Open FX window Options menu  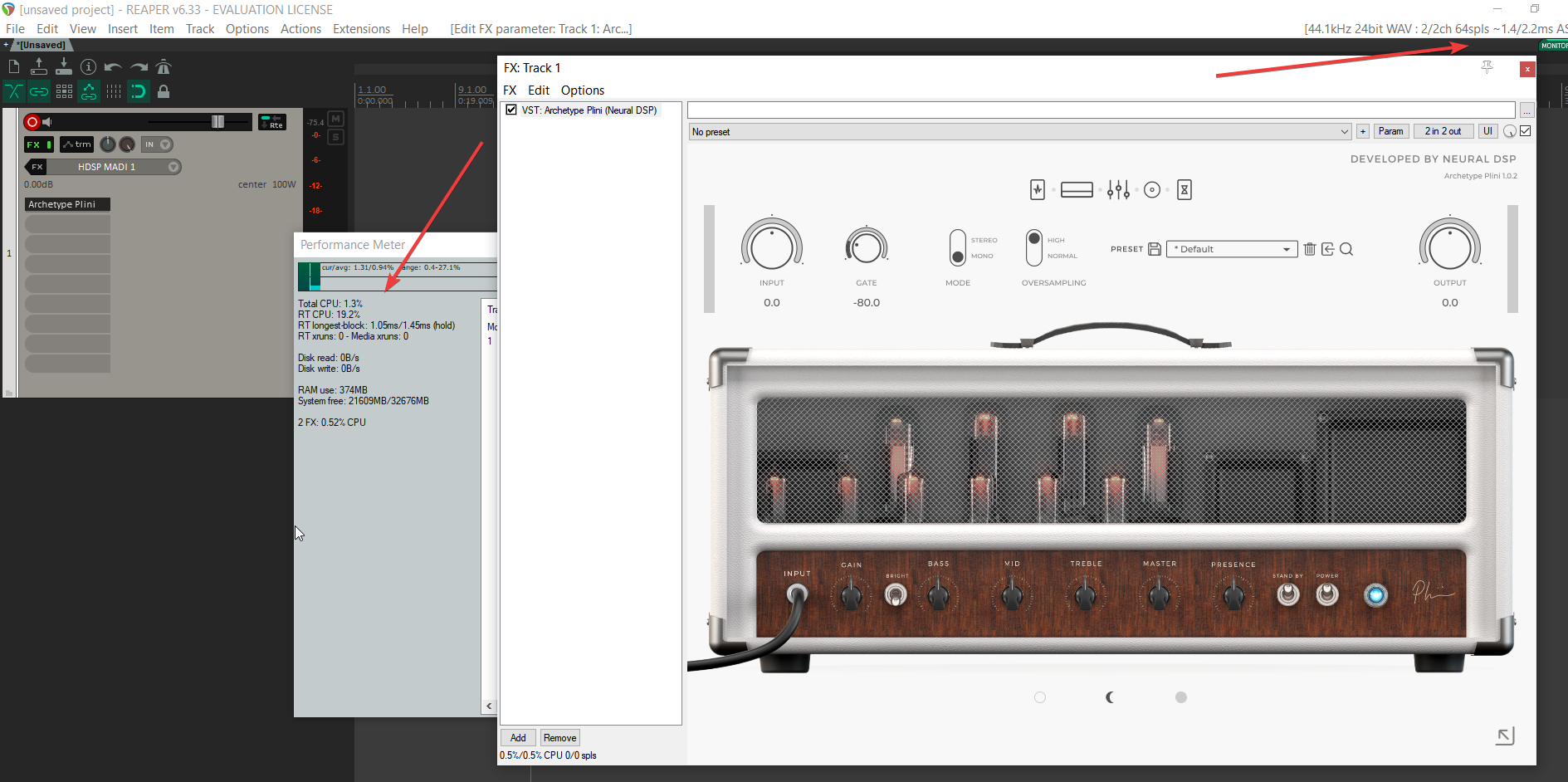coord(583,90)
